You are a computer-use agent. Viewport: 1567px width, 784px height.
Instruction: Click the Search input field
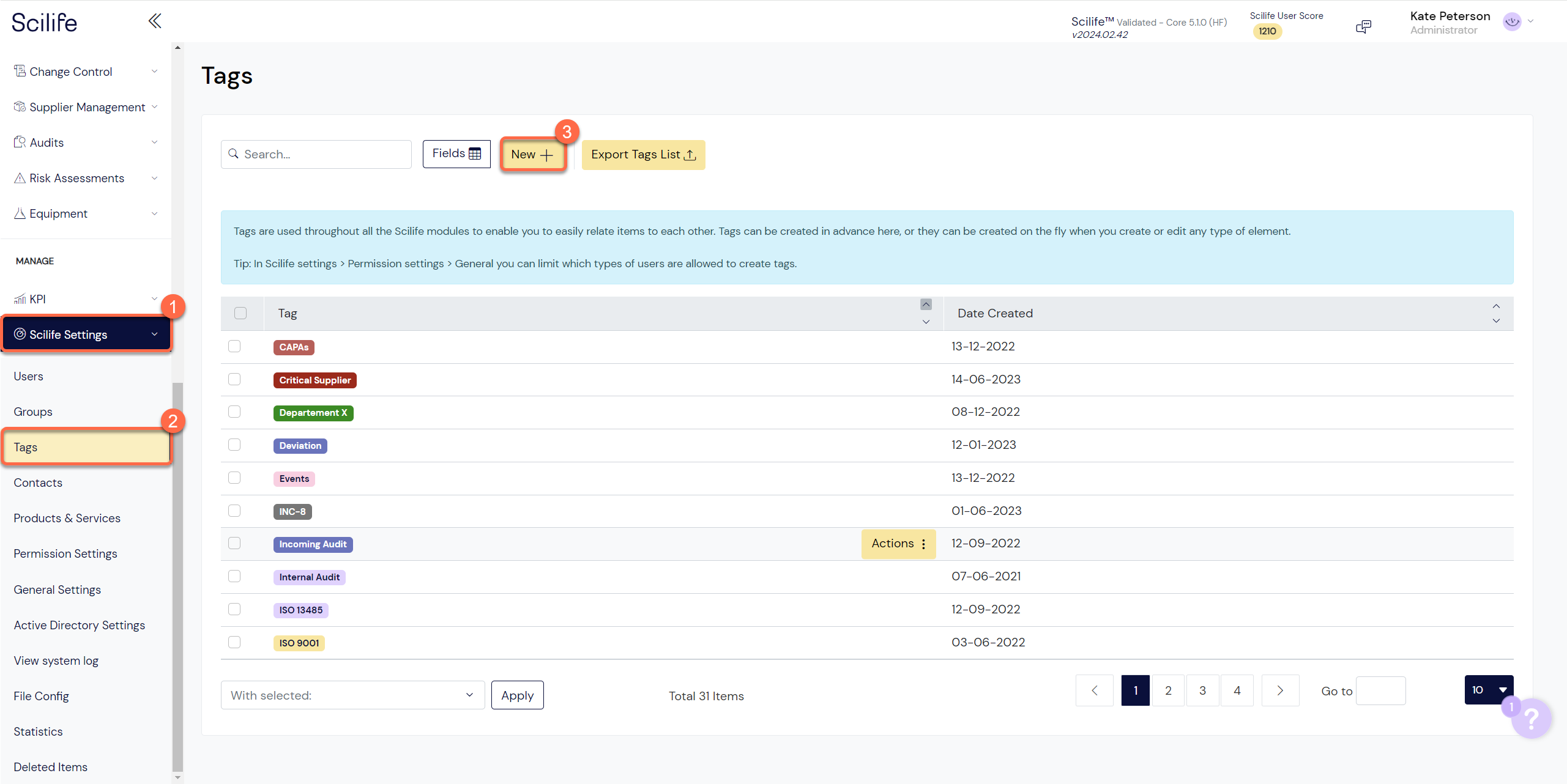pos(316,154)
